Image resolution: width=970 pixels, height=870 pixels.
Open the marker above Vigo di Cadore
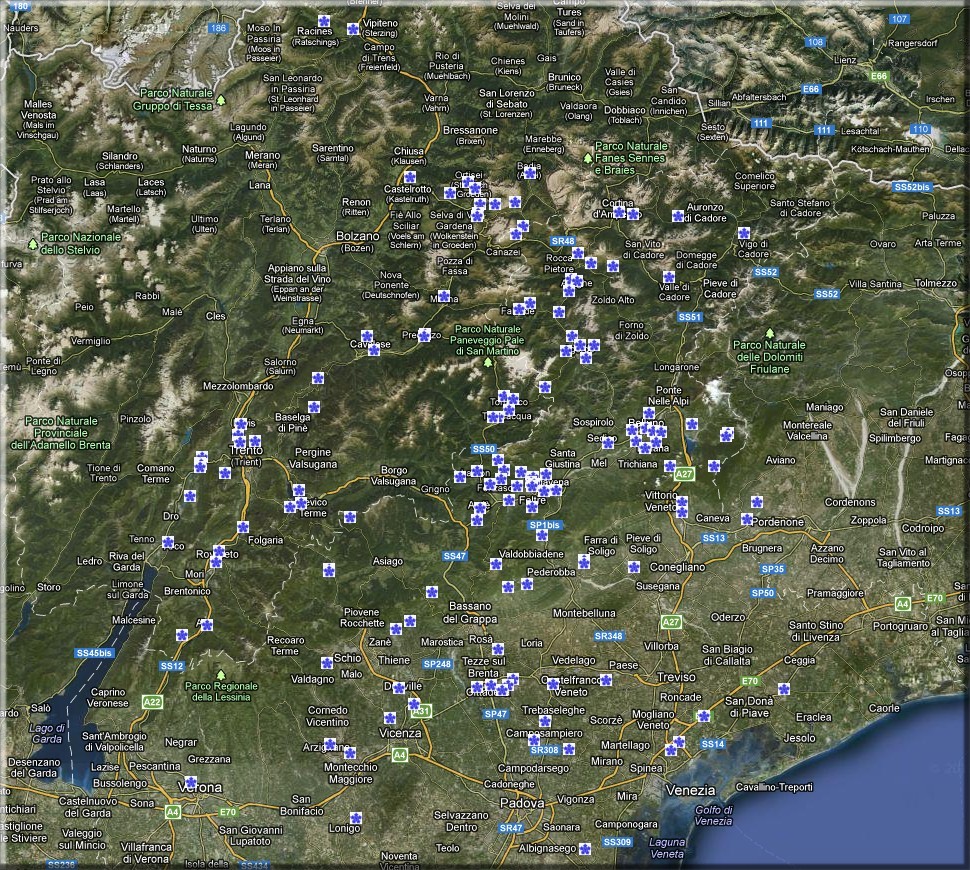[744, 233]
